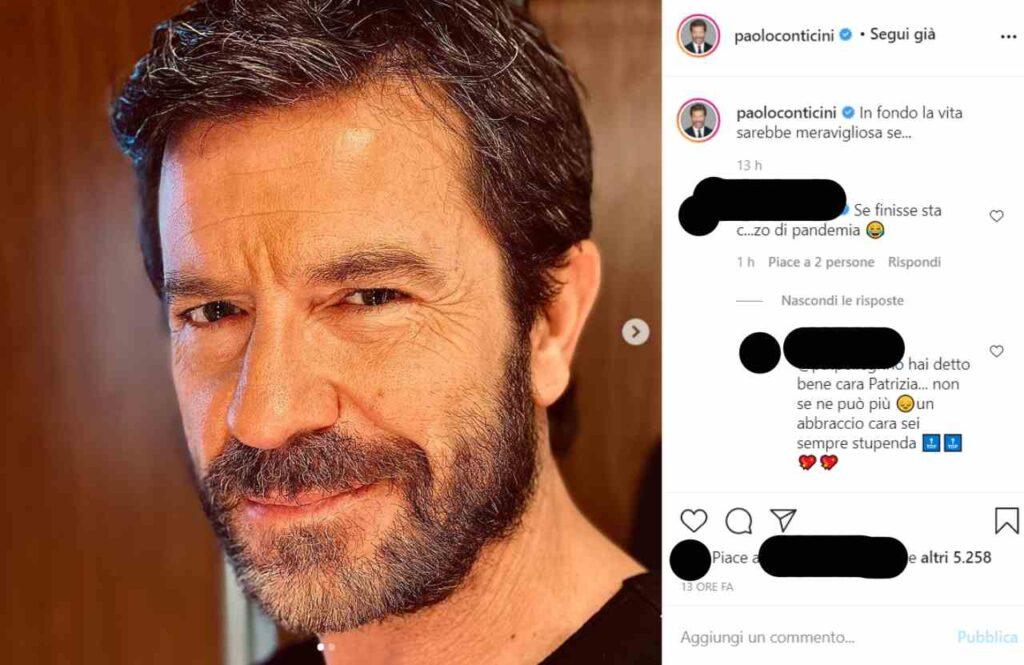Open the three-dot more options menu
Image resolution: width=1024 pixels, height=665 pixels.
point(1007,35)
